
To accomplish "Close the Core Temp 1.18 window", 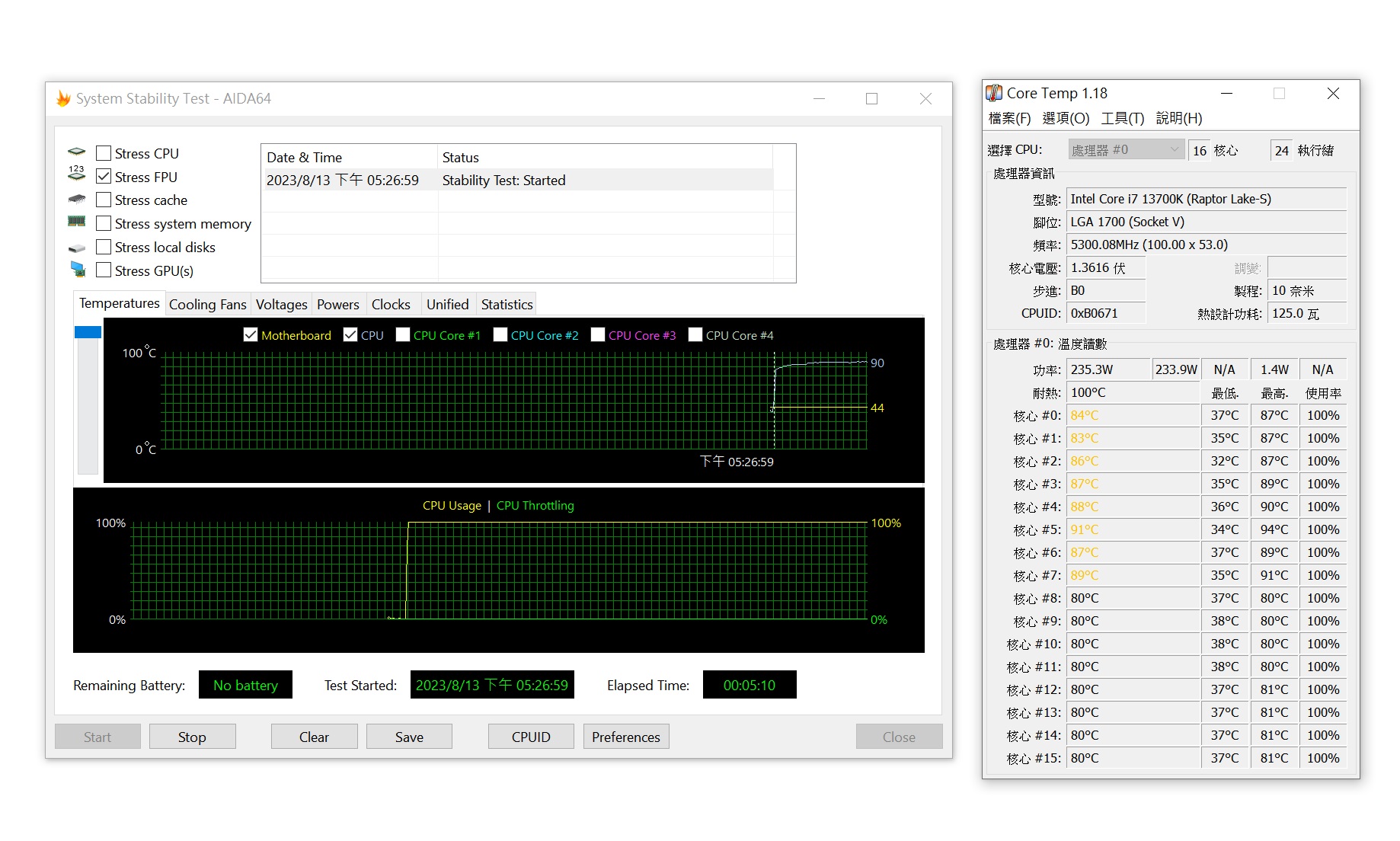I will (1333, 93).
